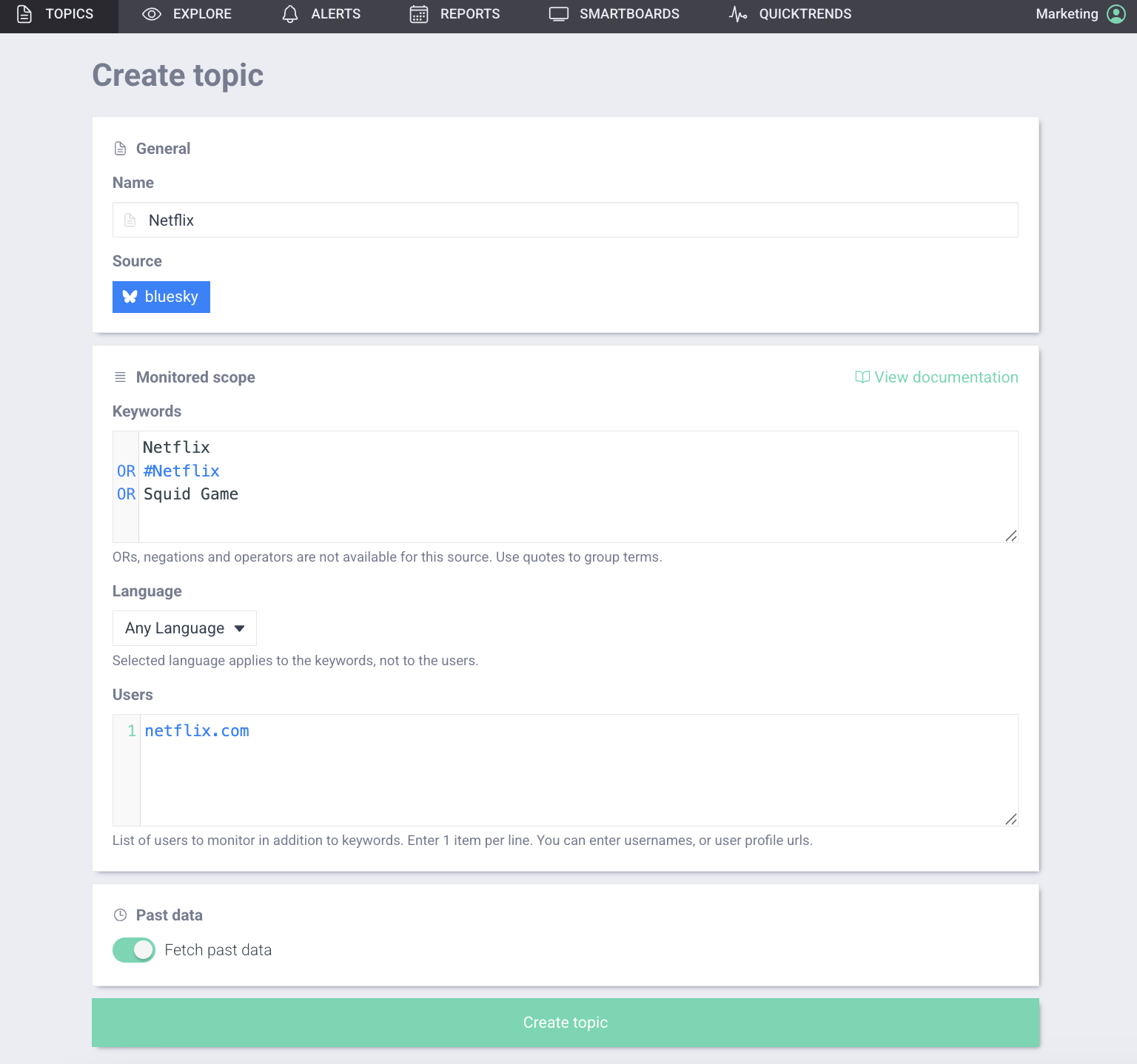Click the 'Name' field label
The height and width of the screenshot is (1064, 1137).
pyautogui.click(x=133, y=183)
